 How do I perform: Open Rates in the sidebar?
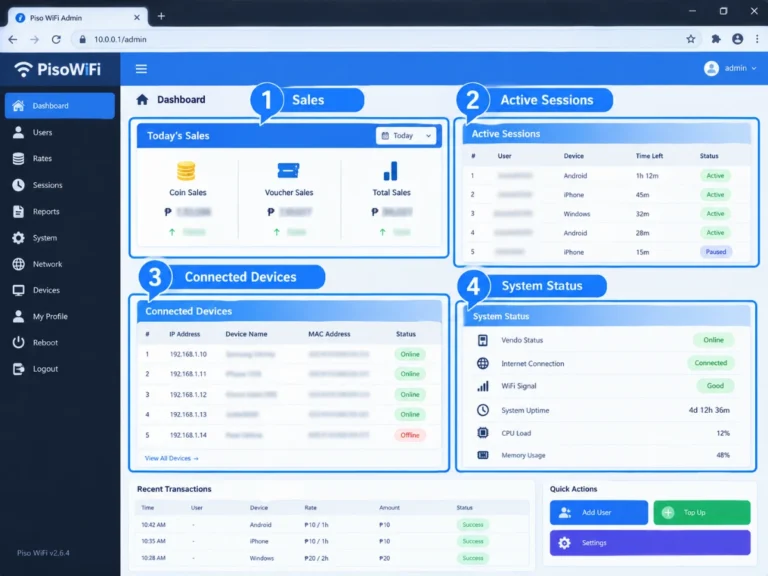coord(60,159)
